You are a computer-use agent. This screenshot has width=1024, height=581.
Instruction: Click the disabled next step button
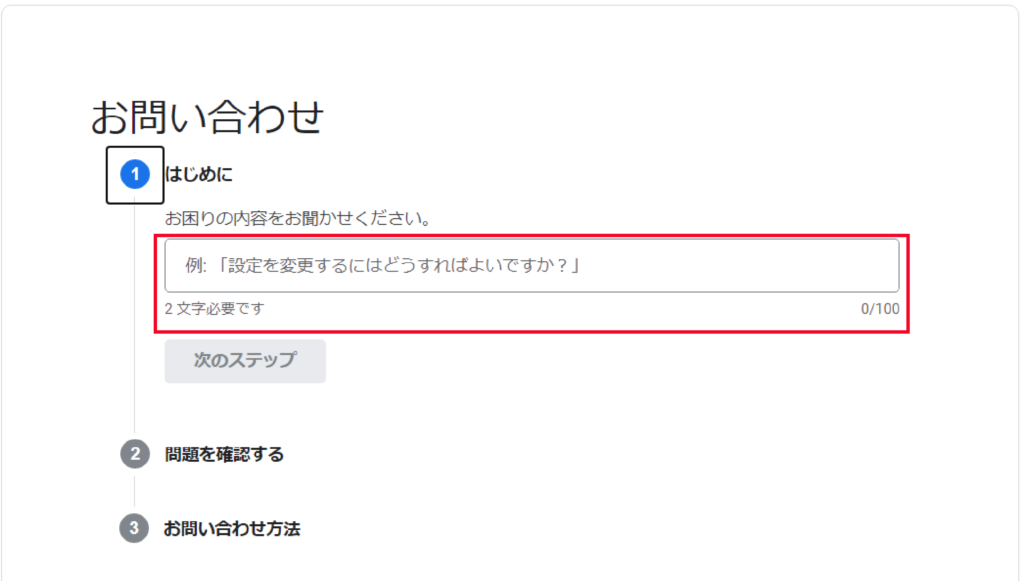(245, 361)
